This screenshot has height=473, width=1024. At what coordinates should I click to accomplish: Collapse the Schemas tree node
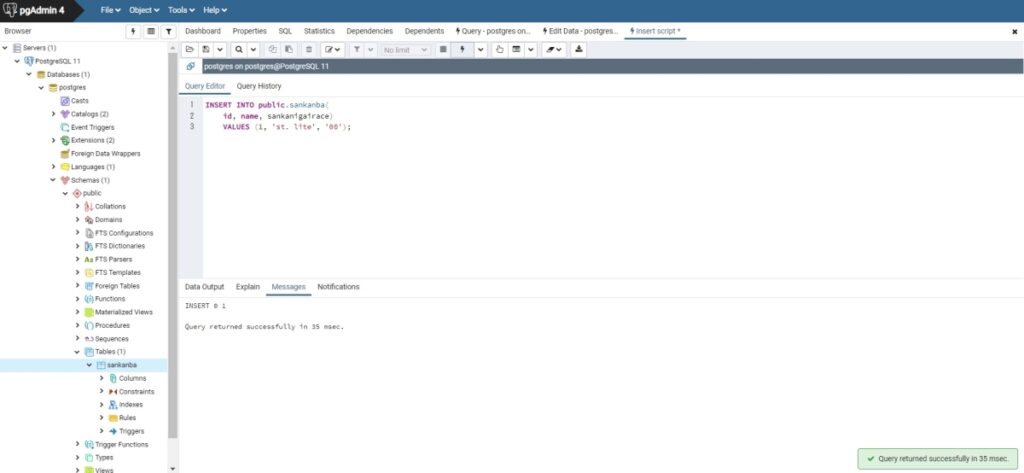tap(53, 180)
